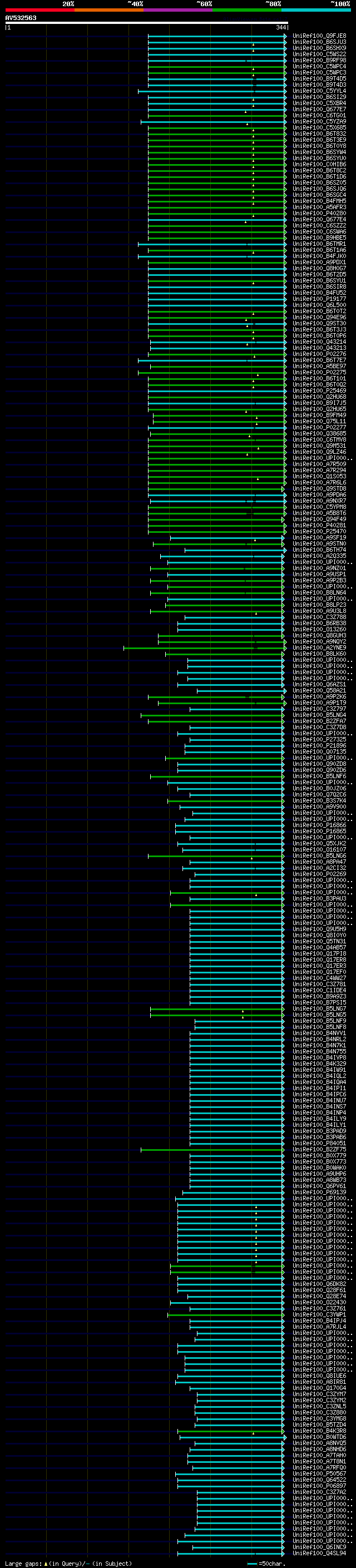This screenshot has height=1568, width=356.
Task: Select the UniRef100_Q2HU68 label
Action: [319, 397]
